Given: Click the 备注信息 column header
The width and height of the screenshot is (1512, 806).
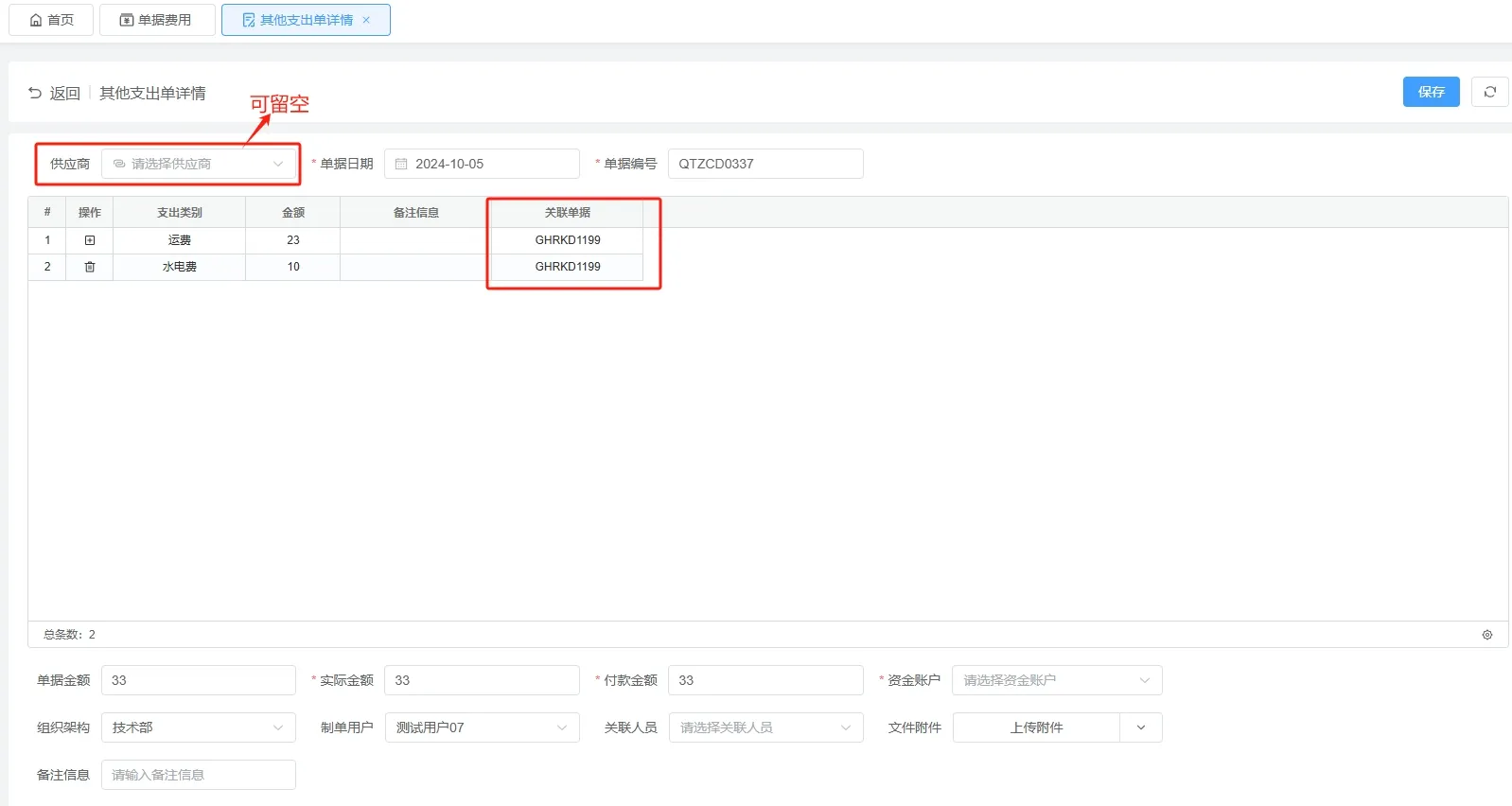Looking at the screenshot, I should click(416, 213).
